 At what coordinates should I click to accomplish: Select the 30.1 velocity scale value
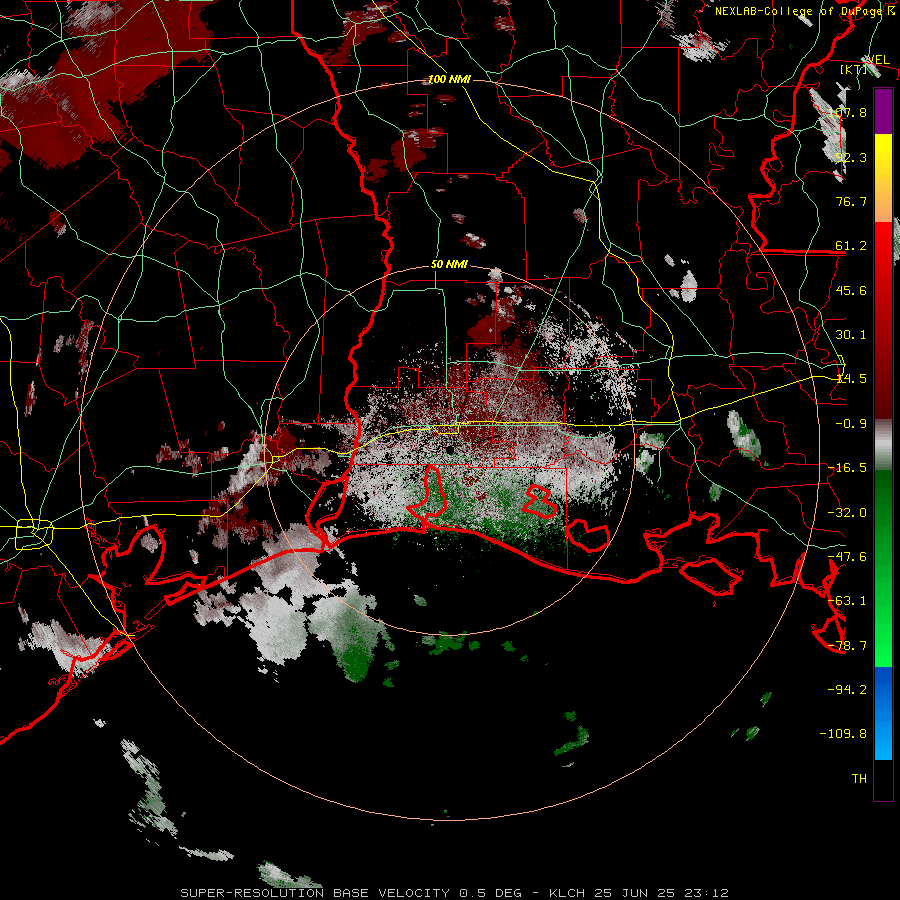click(851, 335)
